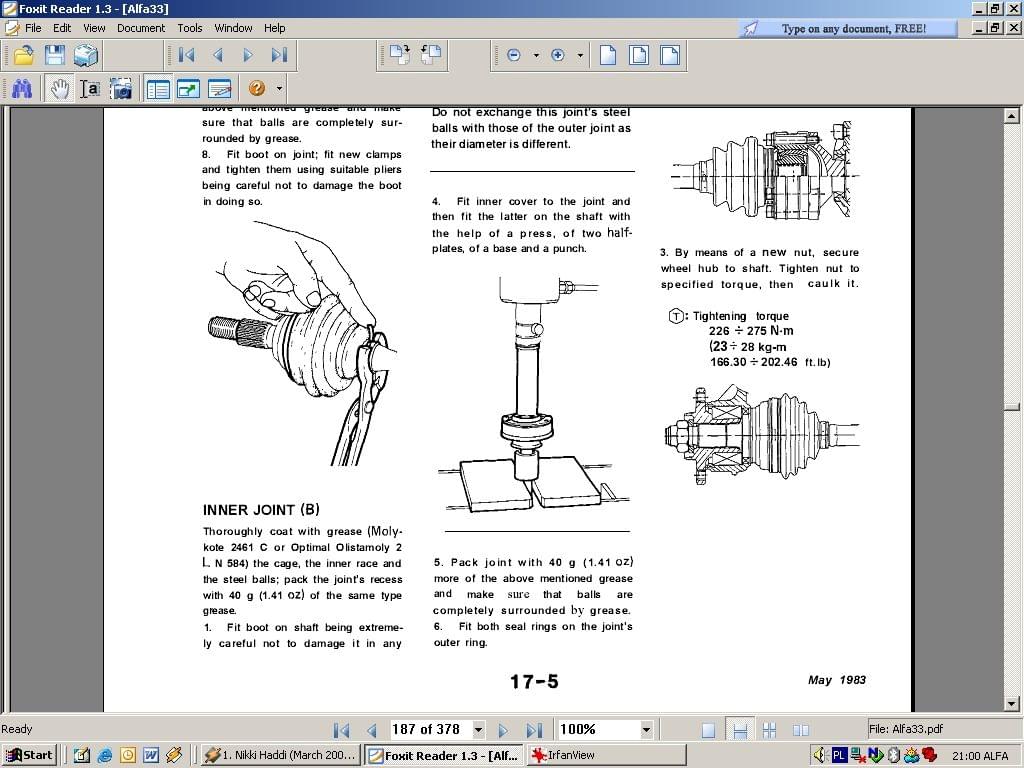Rotate pages clockwise icon
1024x768 pixels.
[399, 56]
